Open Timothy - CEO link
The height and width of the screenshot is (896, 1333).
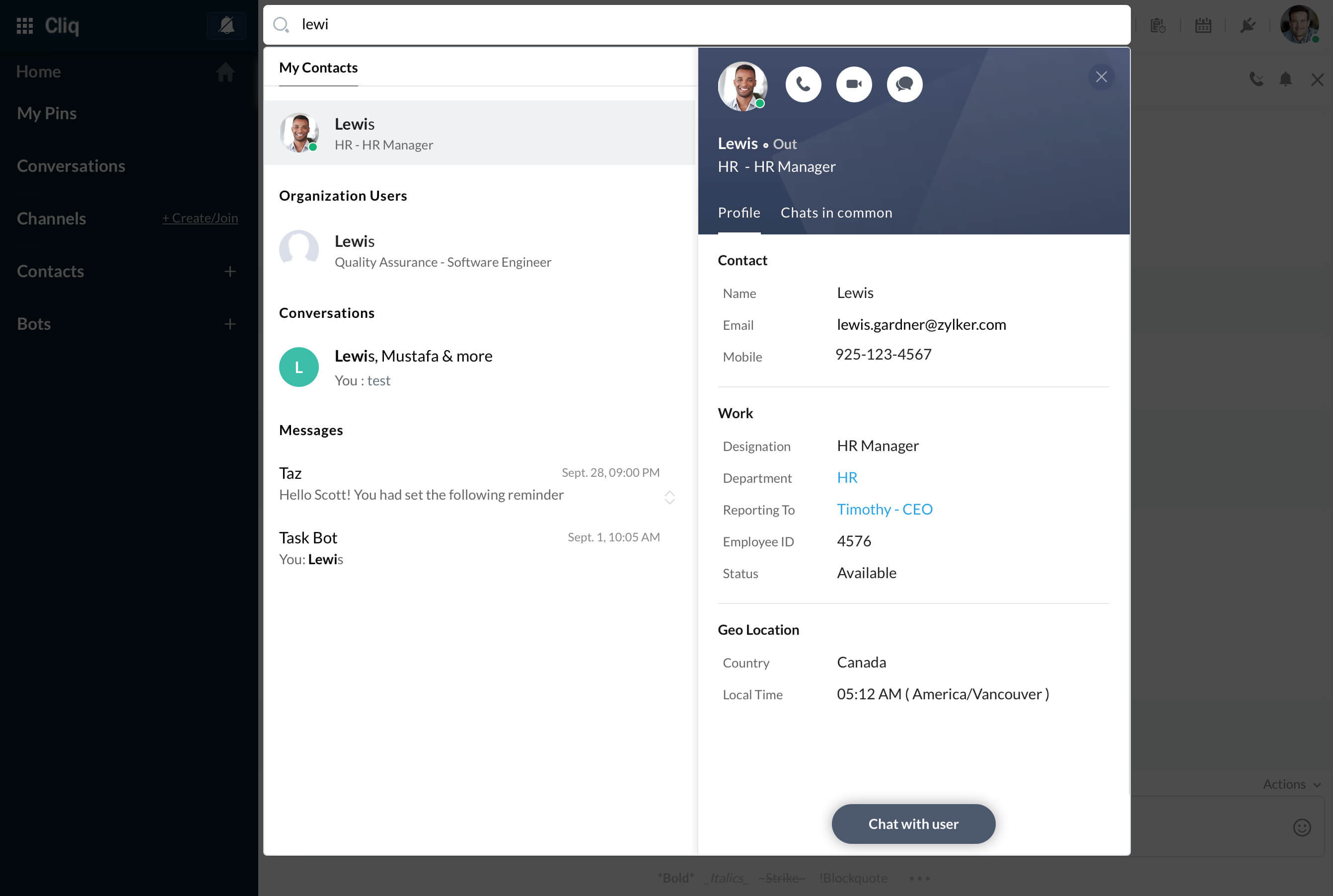(884, 509)
